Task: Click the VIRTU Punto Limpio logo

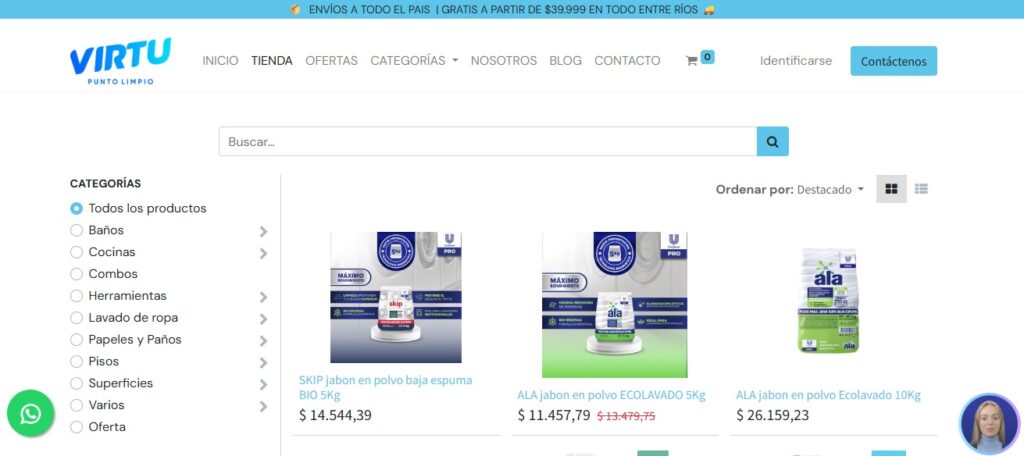Action: (x=120, y=61)
